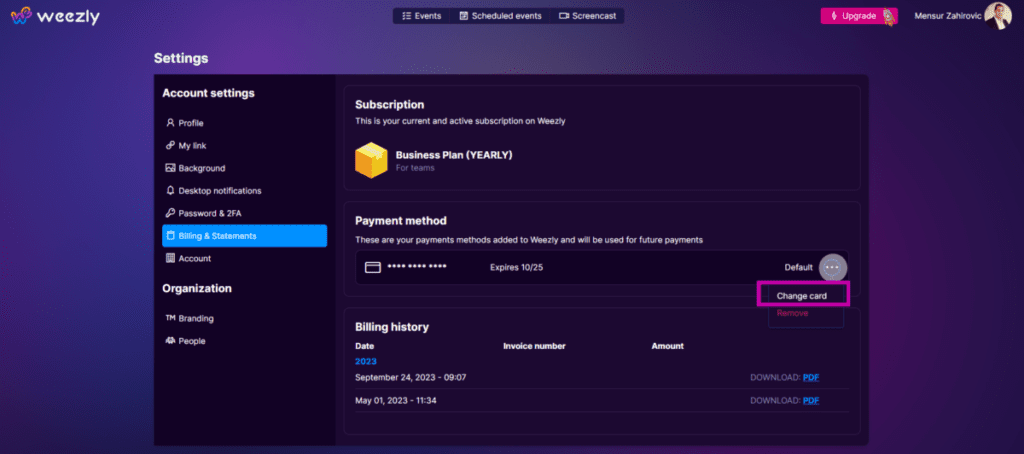Open Password & 2FA settings
Screen dimensions: 1024x454
pos(208,213)
